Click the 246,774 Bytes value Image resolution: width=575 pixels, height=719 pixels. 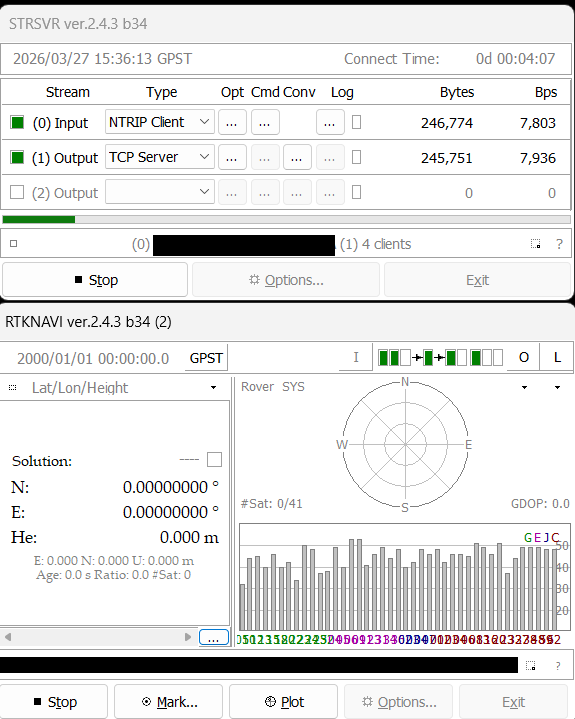coord(447,123)
